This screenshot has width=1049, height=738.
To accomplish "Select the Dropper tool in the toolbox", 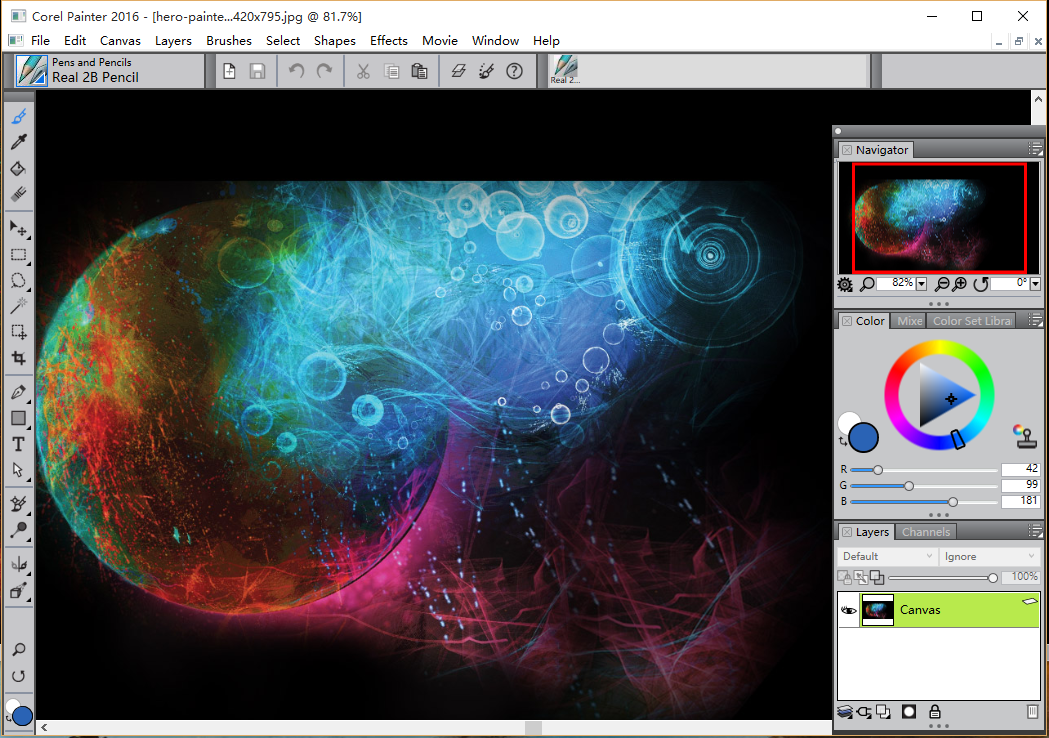I will pyautogui.click(x=18, y=143).
